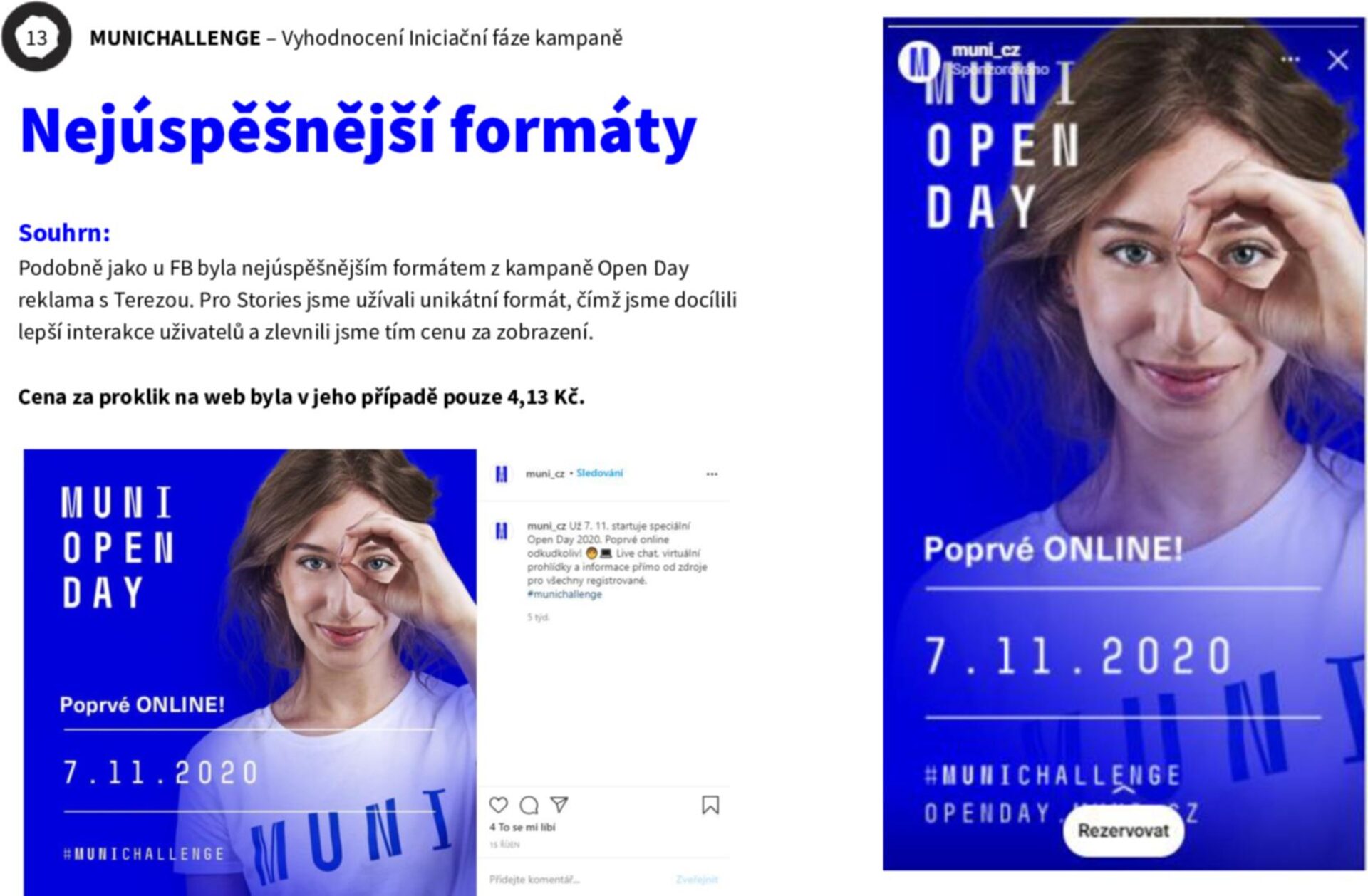Close the story with the X icon
The height and width of the screenshot is (896, 1368).
point(1338,60)
